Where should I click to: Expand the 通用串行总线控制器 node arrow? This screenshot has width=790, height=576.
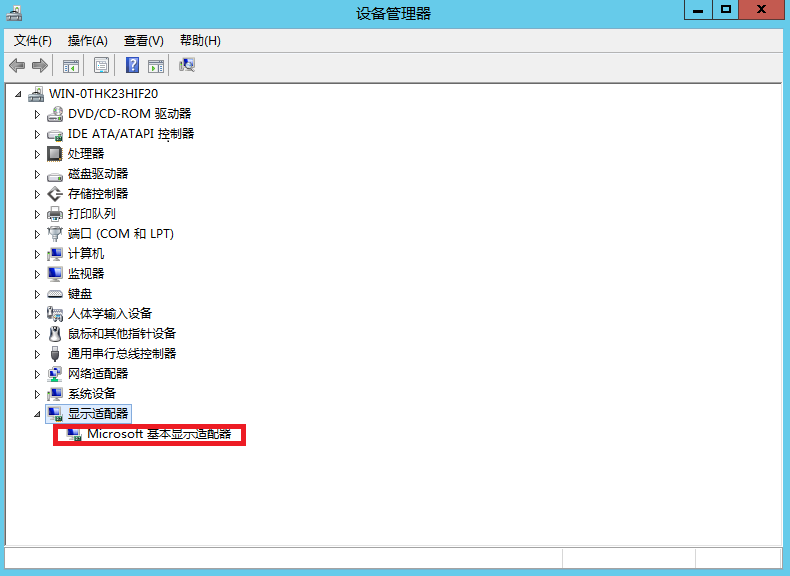click(x=37, y=354)
